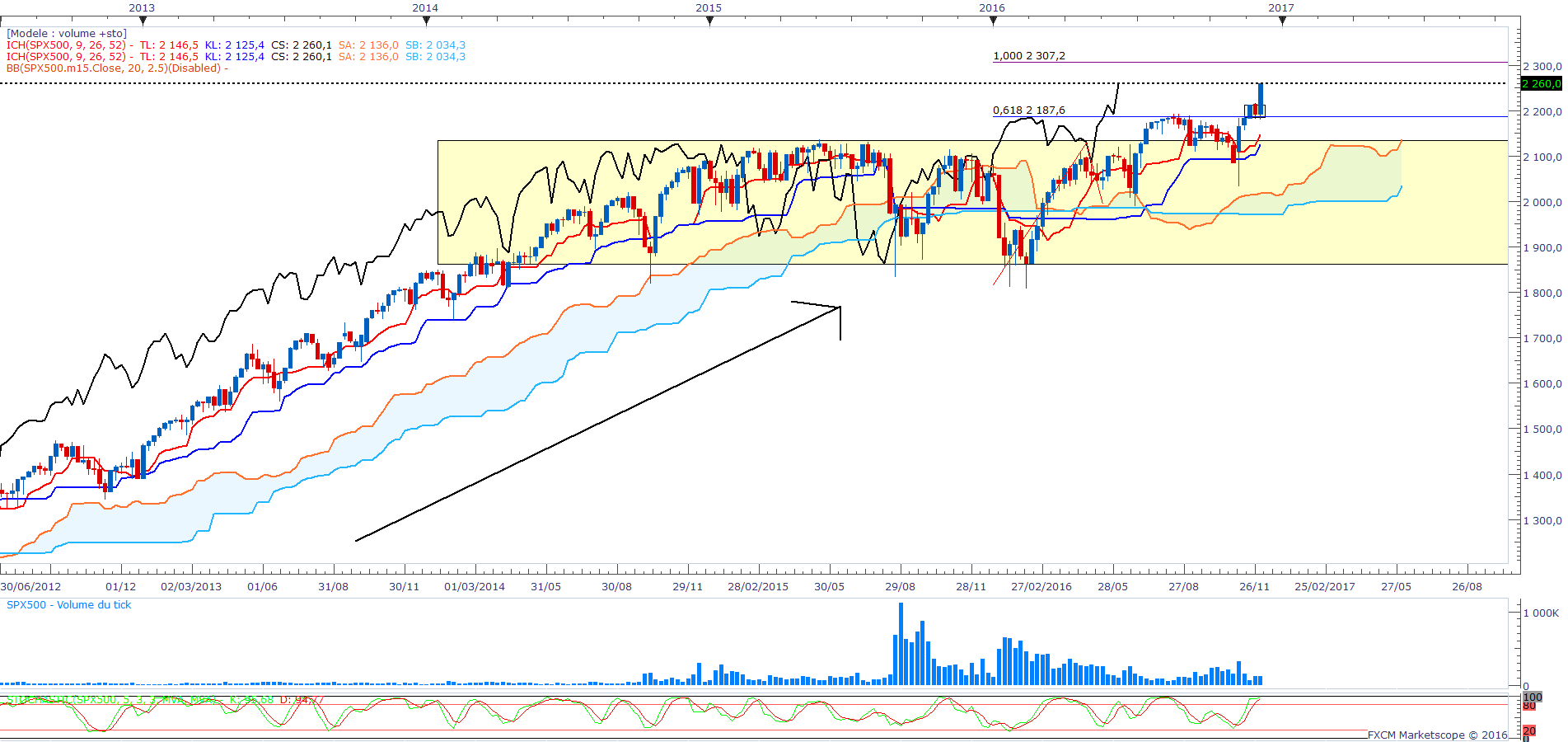Click the 1 600,0 price axis label

pos(1542,384)
